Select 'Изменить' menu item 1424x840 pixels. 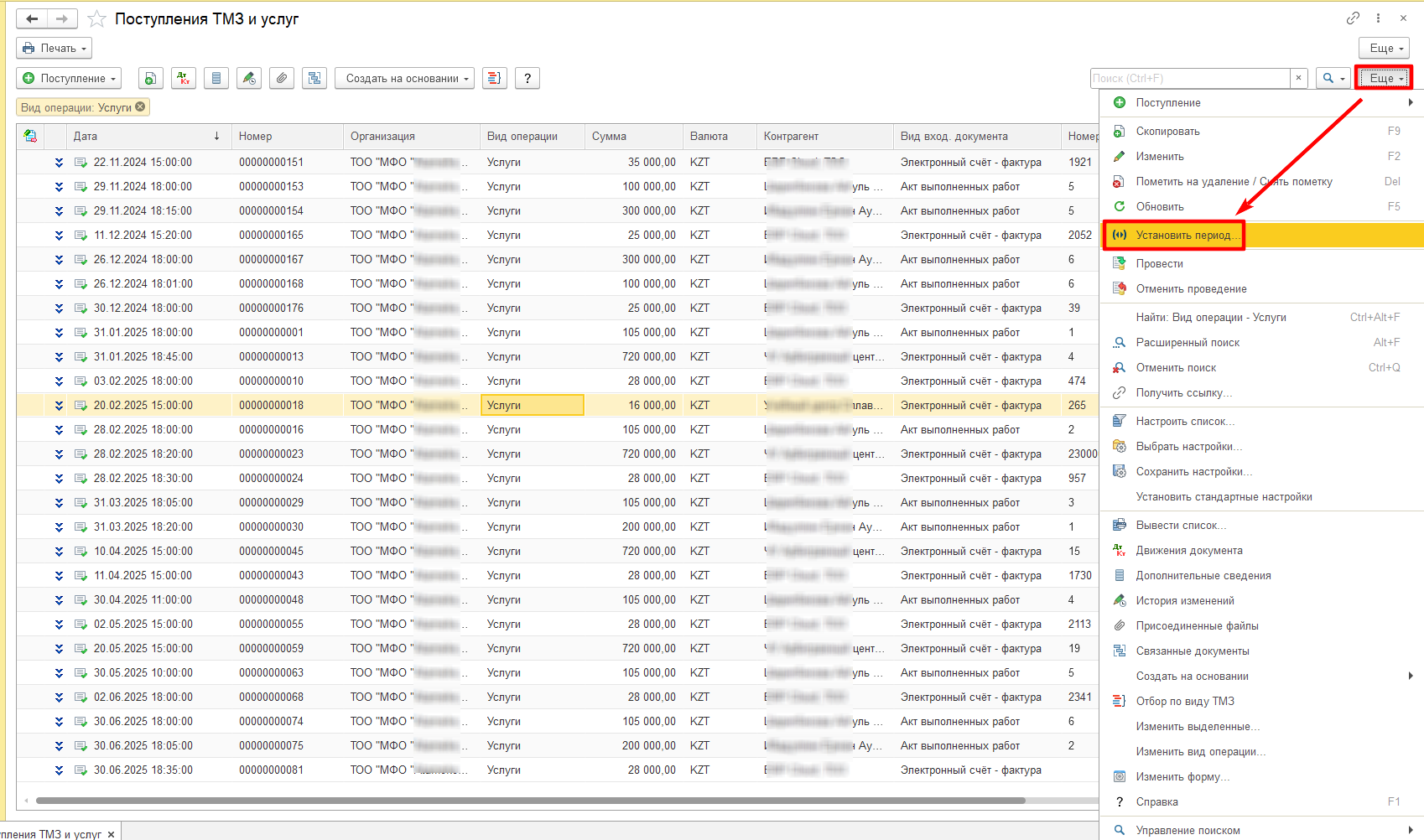(x=1261, y=156)
